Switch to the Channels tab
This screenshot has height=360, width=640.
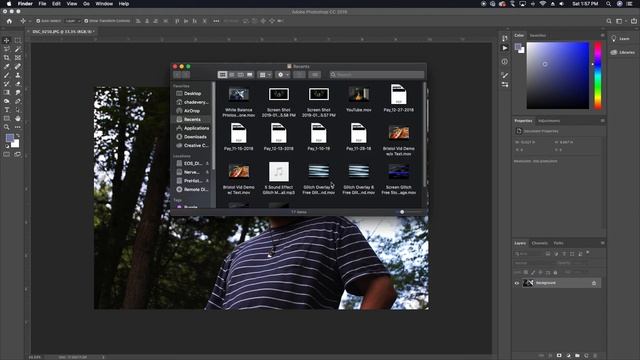[539, 243]
